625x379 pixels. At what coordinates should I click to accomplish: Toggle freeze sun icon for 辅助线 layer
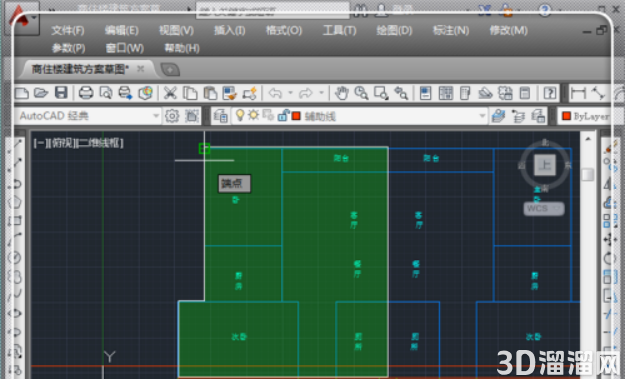tap(253, 116)
